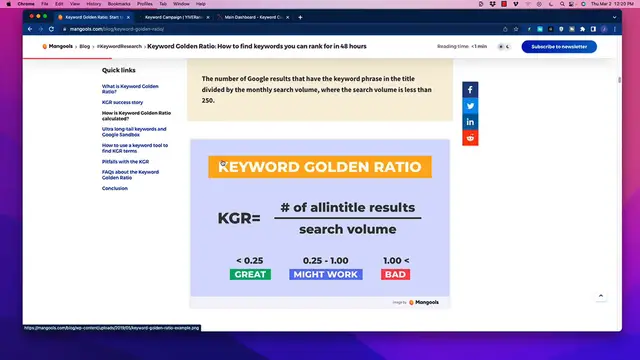Click the Reading time label

[462, 47]
